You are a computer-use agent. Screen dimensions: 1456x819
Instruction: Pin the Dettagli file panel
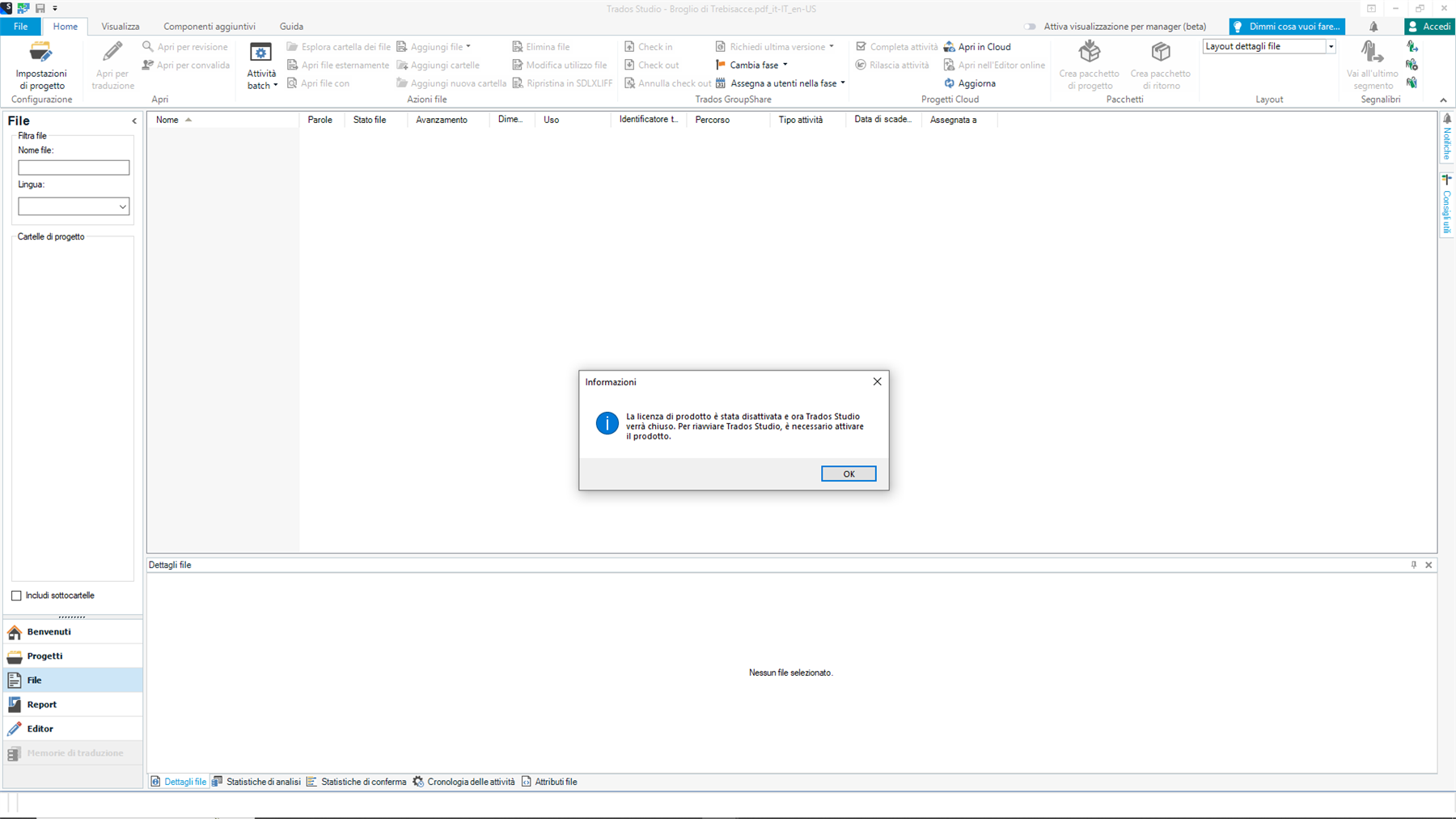[x=1414, y=565]
